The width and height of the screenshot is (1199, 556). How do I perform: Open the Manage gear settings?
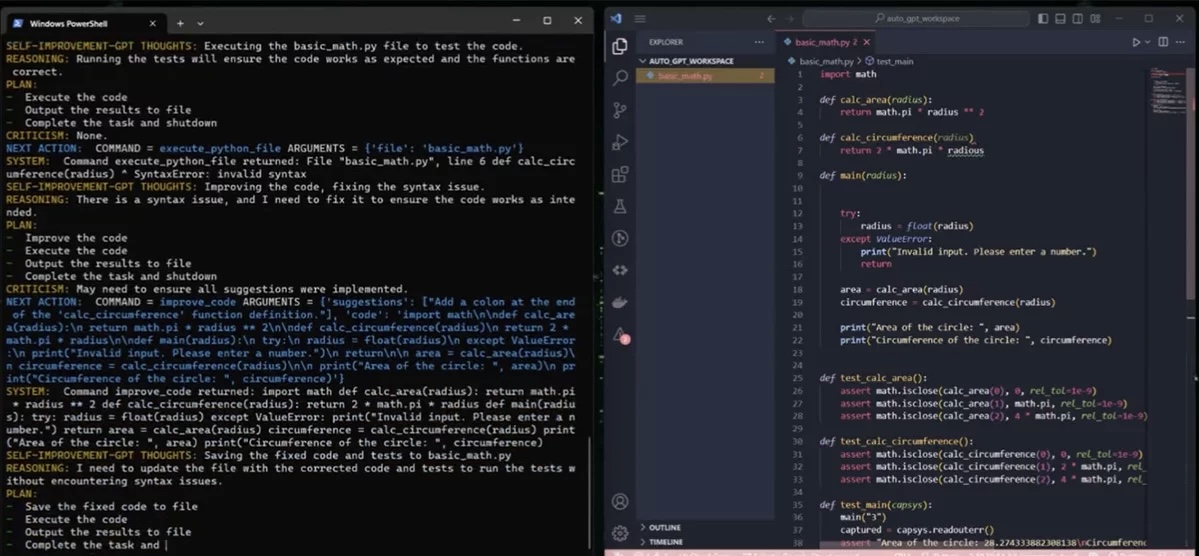pyautogui.click(x=620, y=532)
